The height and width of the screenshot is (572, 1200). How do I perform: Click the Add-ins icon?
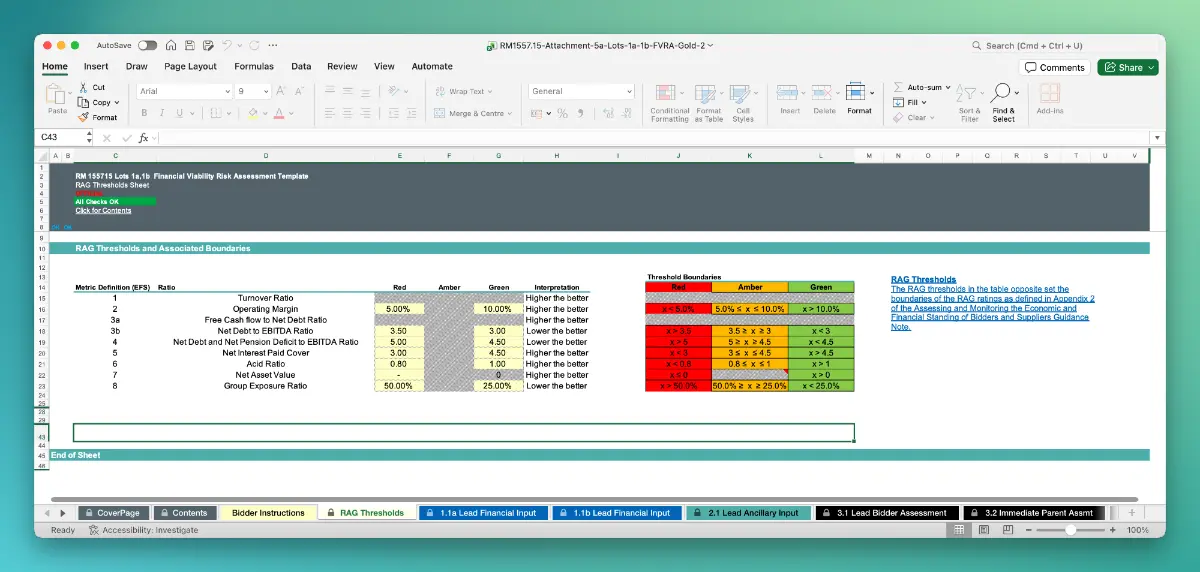coord(1049,94)
